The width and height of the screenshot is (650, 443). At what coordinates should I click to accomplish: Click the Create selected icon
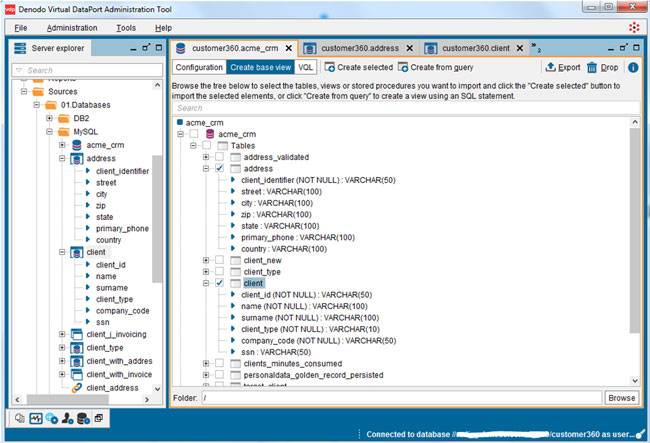click(330, 67)
